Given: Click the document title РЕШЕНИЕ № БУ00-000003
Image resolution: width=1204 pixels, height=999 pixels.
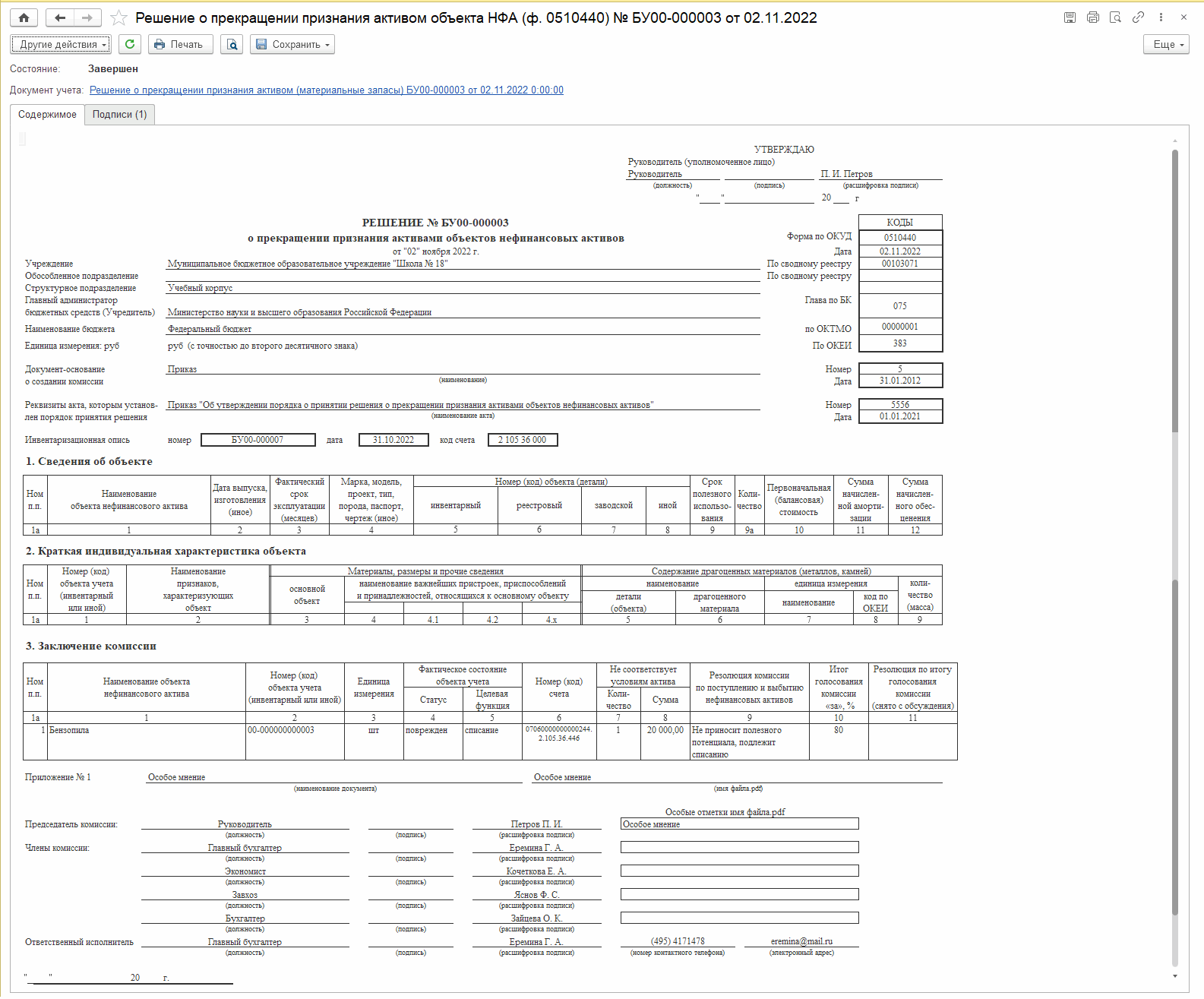Looking at the screenshot, I should coord(435,223).
